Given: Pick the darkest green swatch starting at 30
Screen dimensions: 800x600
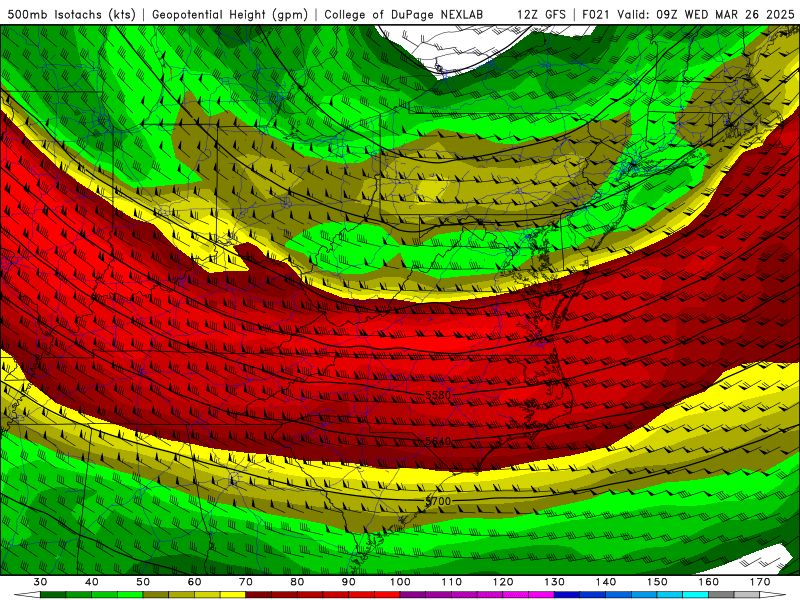Looking at the screenshot, I should point(53,595).
